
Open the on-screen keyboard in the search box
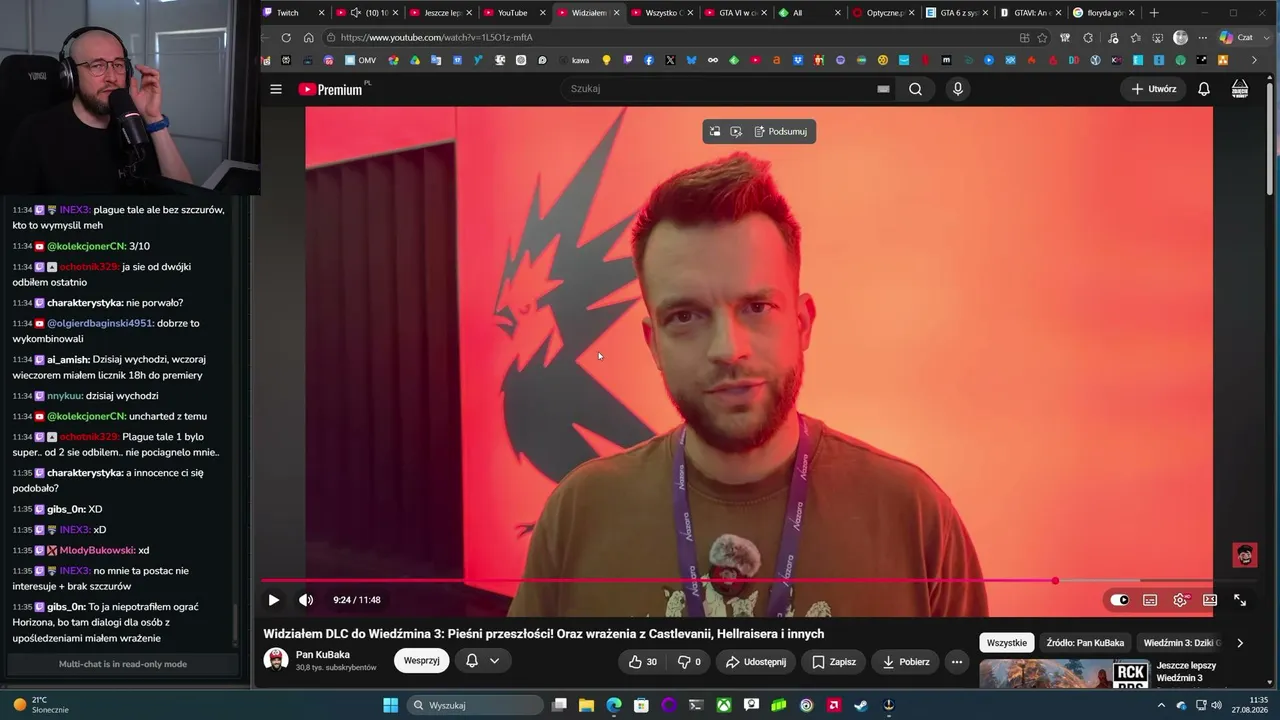(883, 89)
